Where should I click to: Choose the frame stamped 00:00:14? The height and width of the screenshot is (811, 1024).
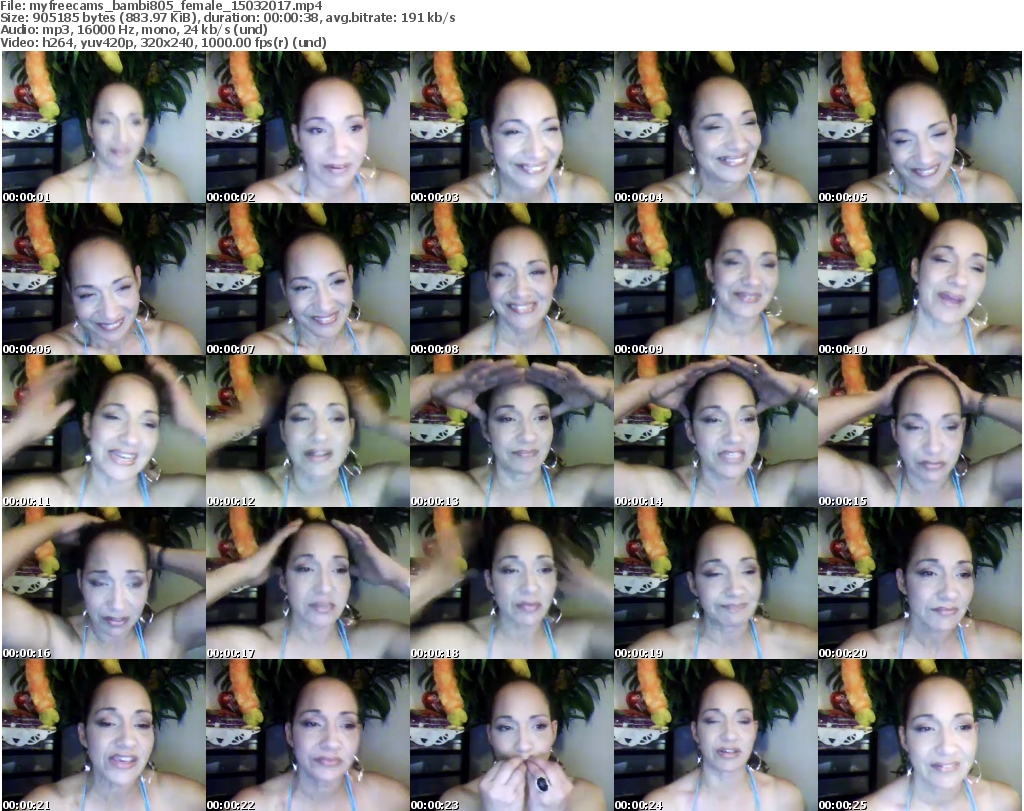tap(716, 432)
